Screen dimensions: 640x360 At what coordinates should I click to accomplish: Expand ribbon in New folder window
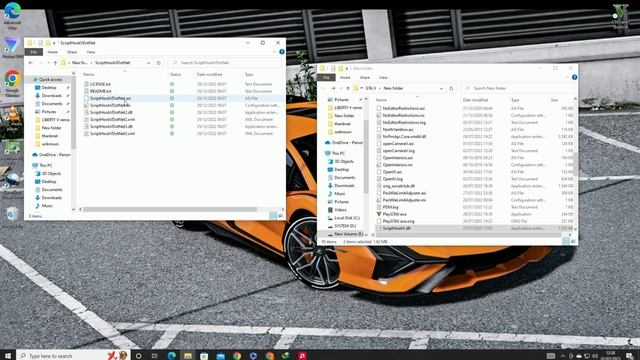567,77
